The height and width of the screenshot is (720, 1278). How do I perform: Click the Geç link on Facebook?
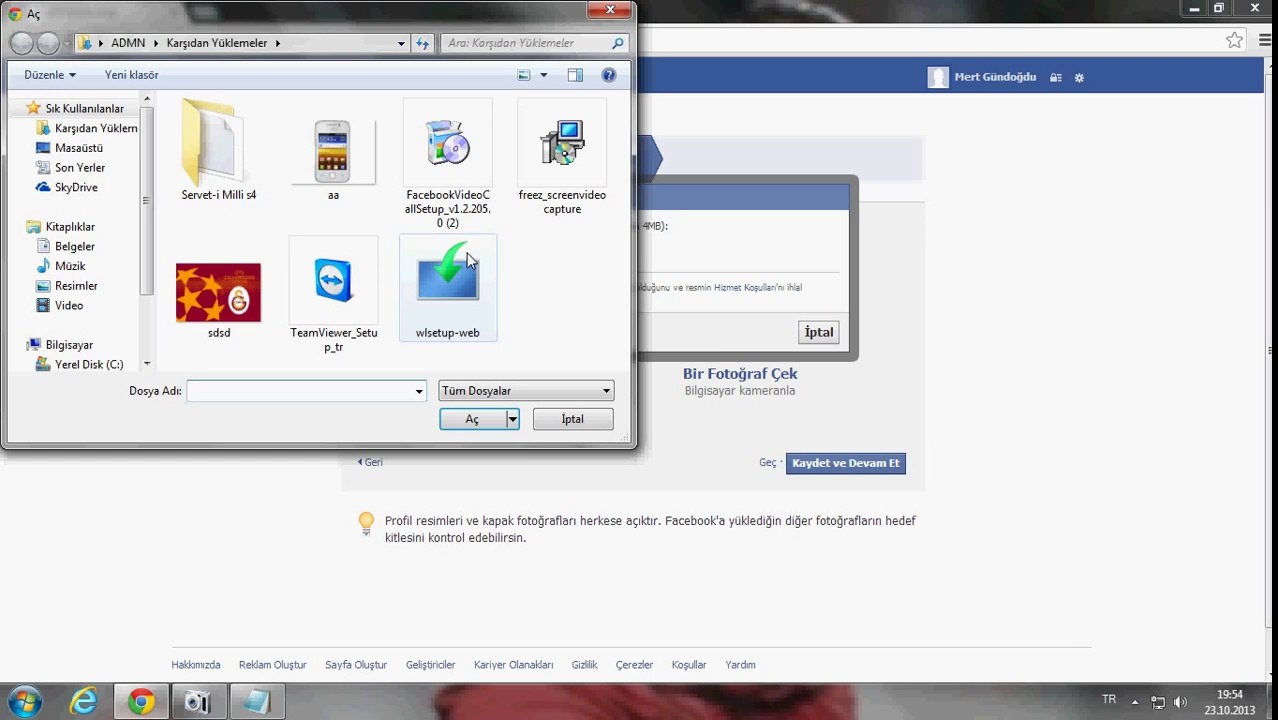coord(767,463)
